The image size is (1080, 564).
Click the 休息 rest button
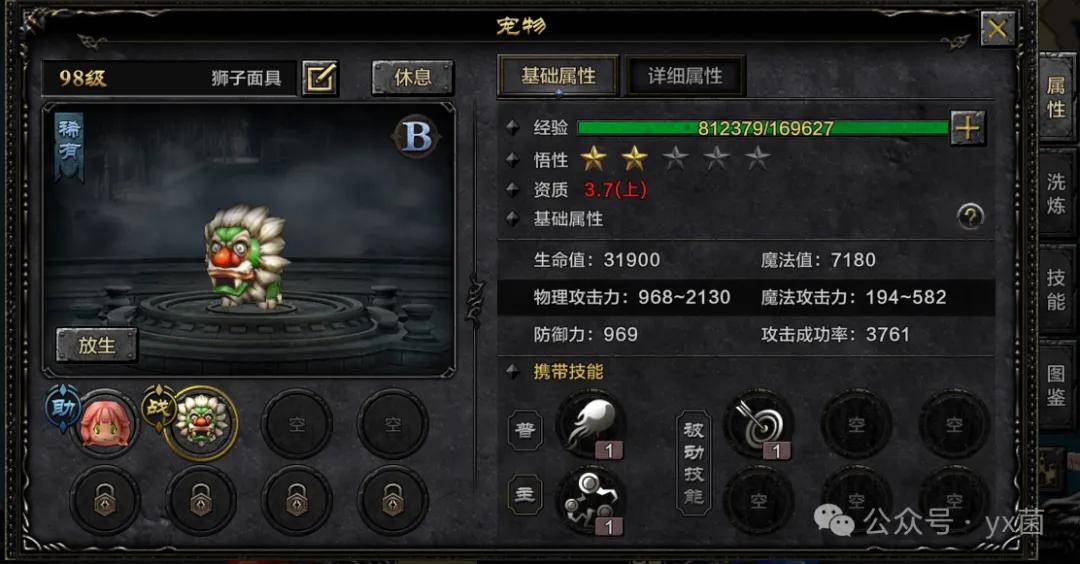413,77
